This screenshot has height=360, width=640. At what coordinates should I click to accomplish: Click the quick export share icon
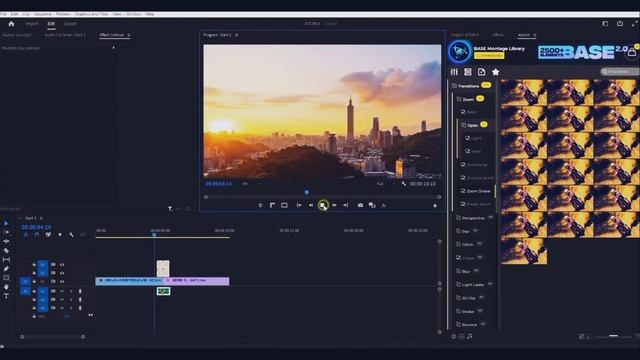pos(620,24)
